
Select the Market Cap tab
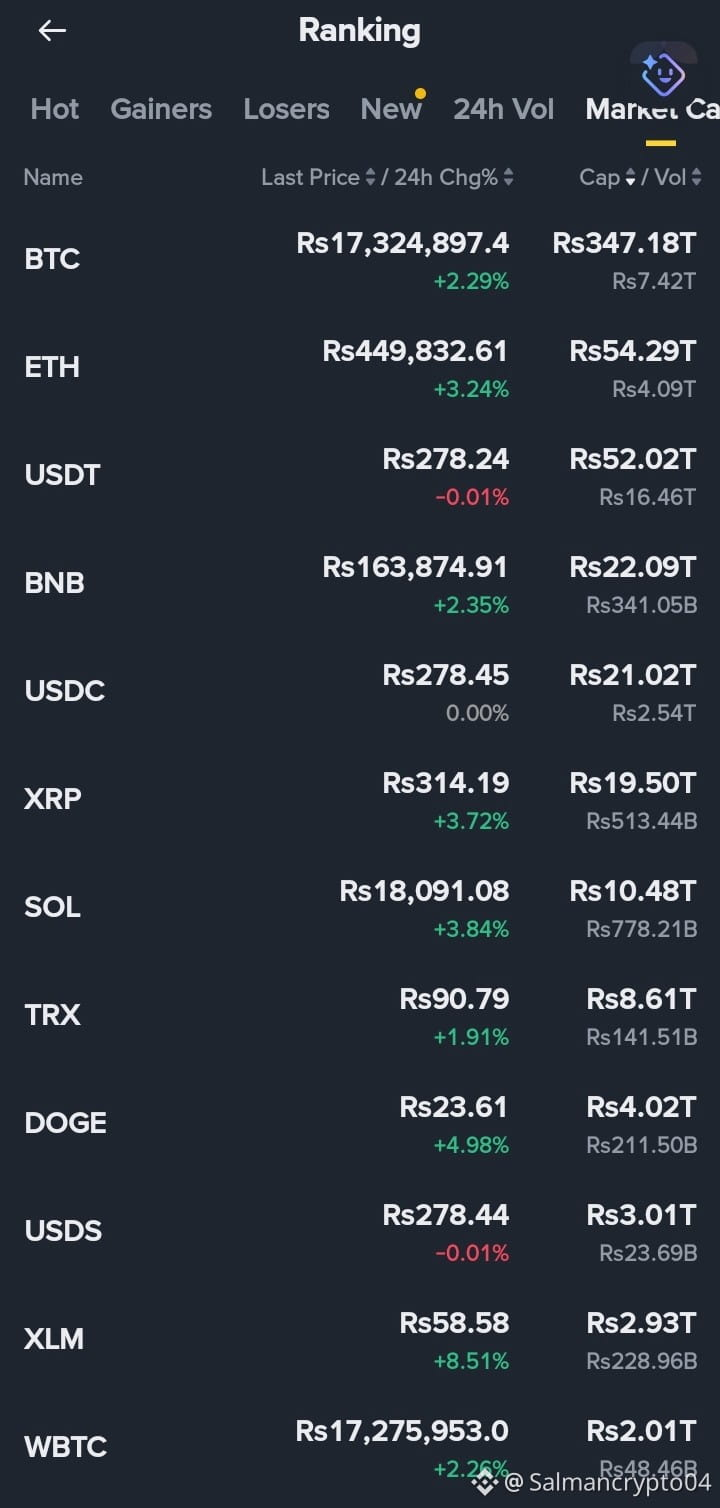[652, 109]
